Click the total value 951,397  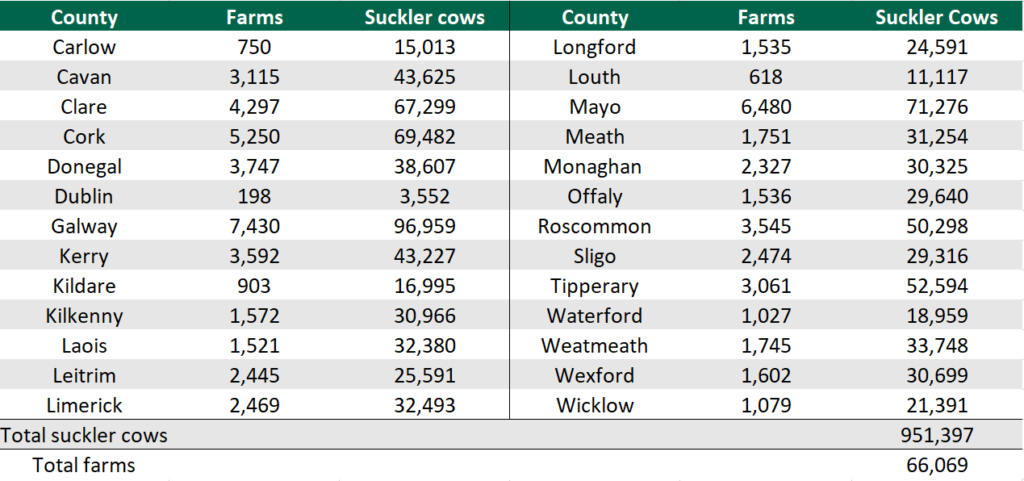coord(934,435)
